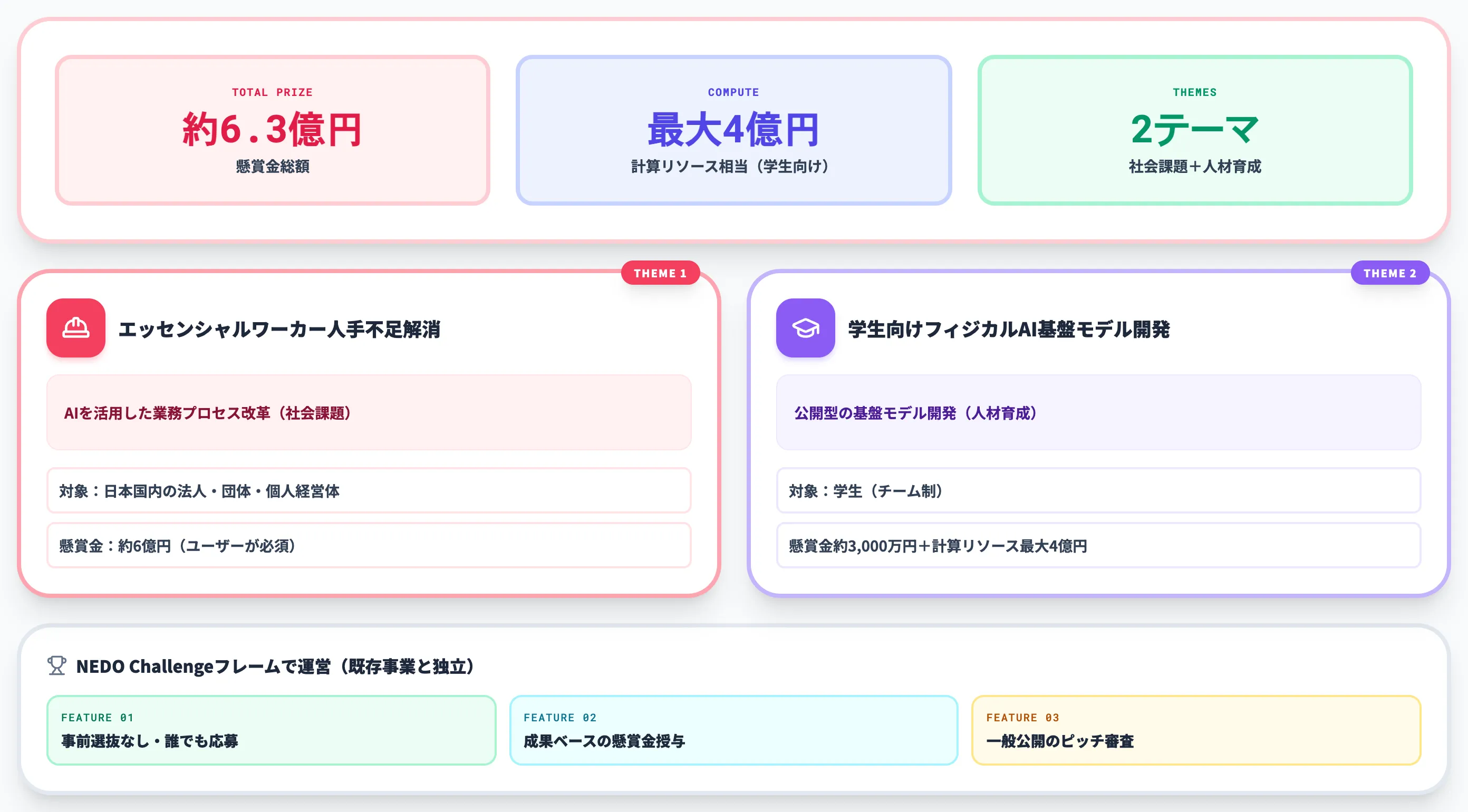
Task: Click the purple graduation cap icon
Action: pos(805,327)
